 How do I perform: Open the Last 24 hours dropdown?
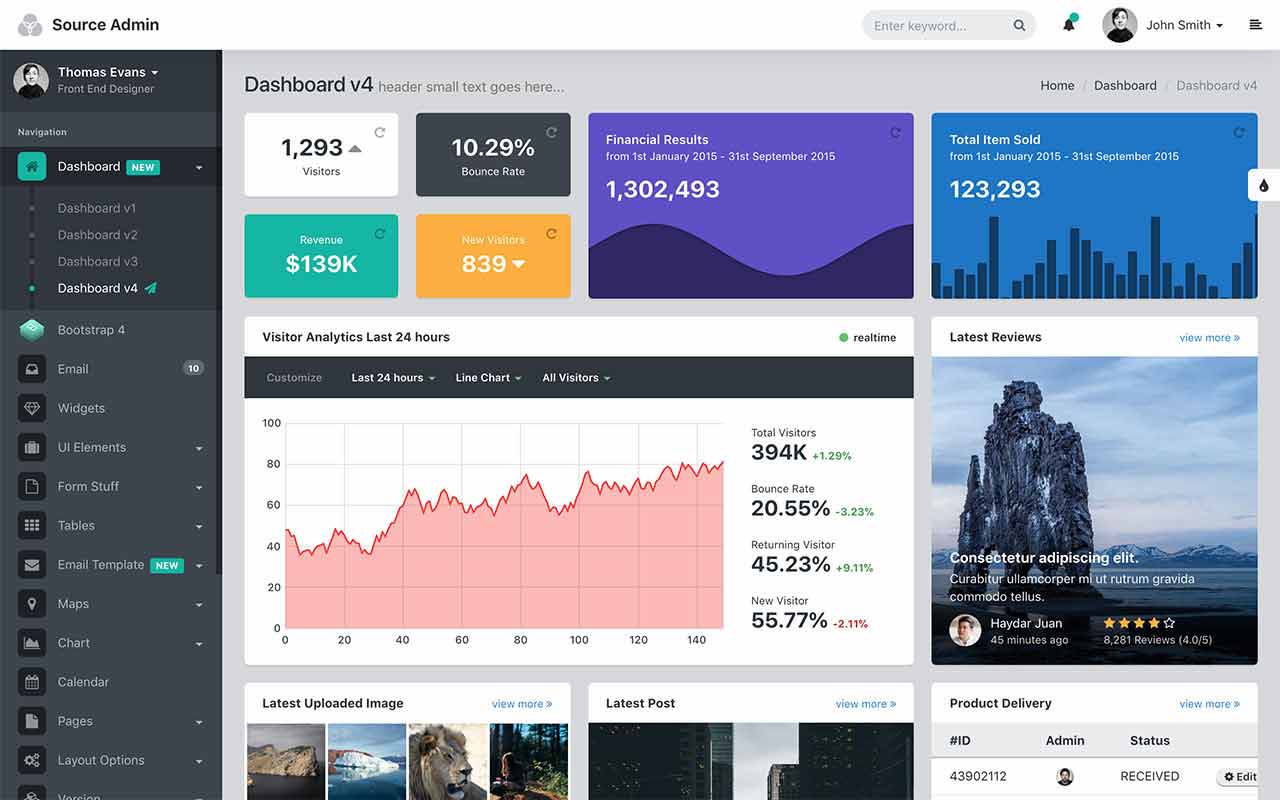393,378
